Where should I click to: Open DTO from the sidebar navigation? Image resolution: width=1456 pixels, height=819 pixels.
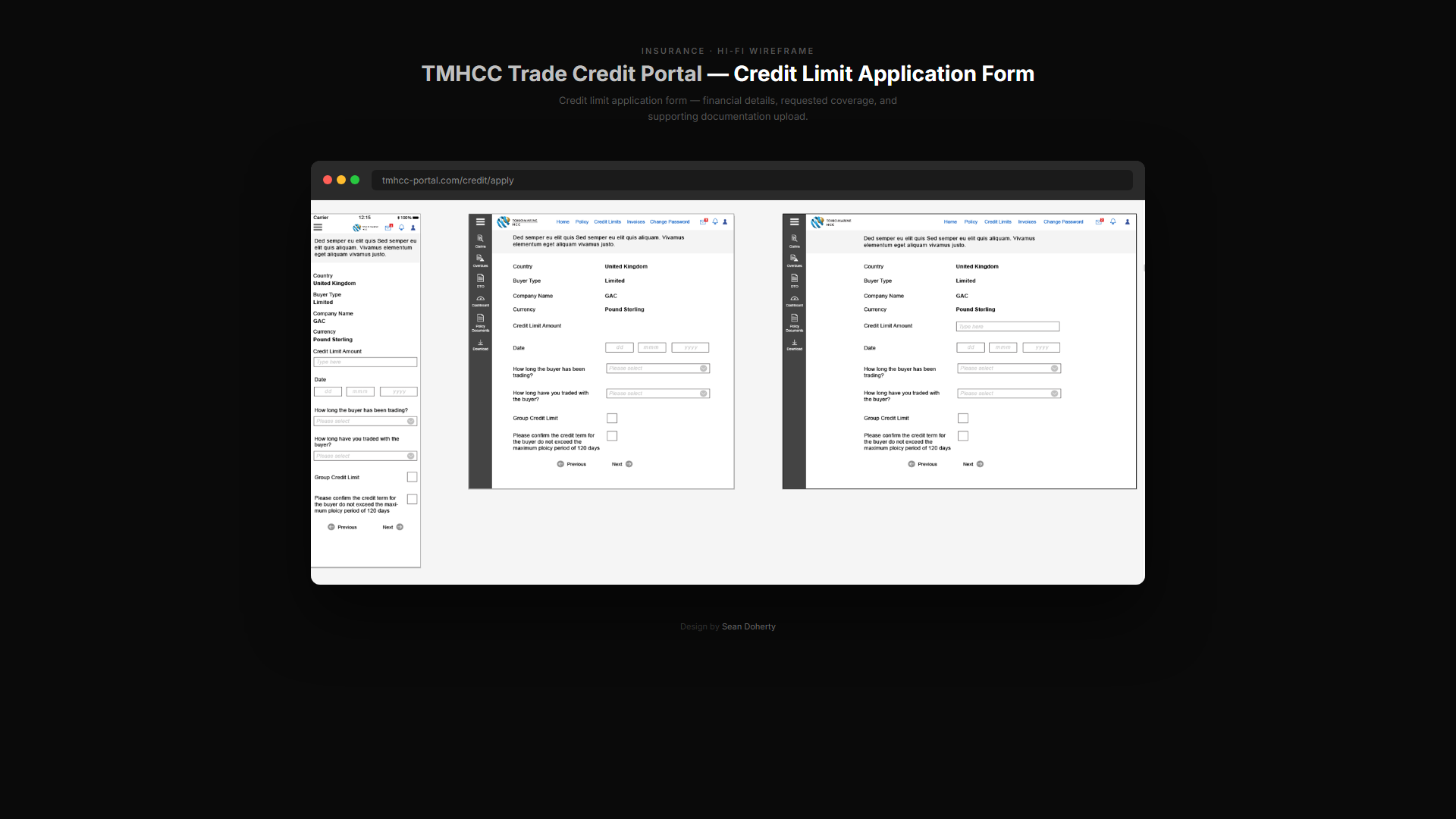pos(481,281)
